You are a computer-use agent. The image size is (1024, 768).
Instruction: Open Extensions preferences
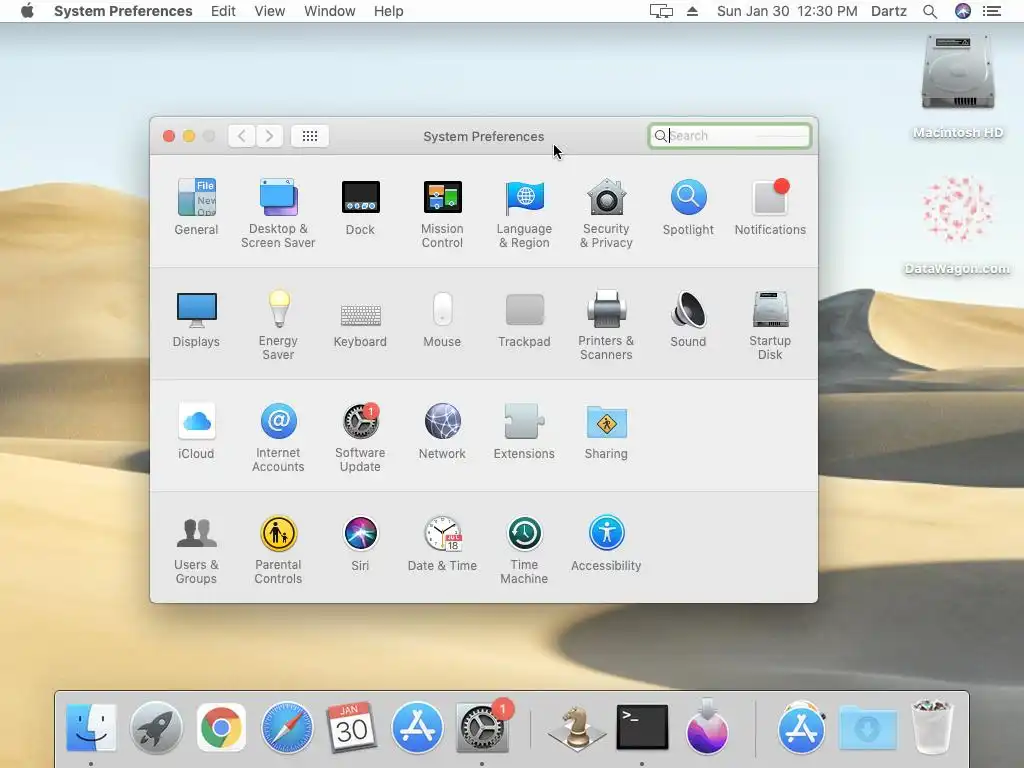tap(524, 431)
